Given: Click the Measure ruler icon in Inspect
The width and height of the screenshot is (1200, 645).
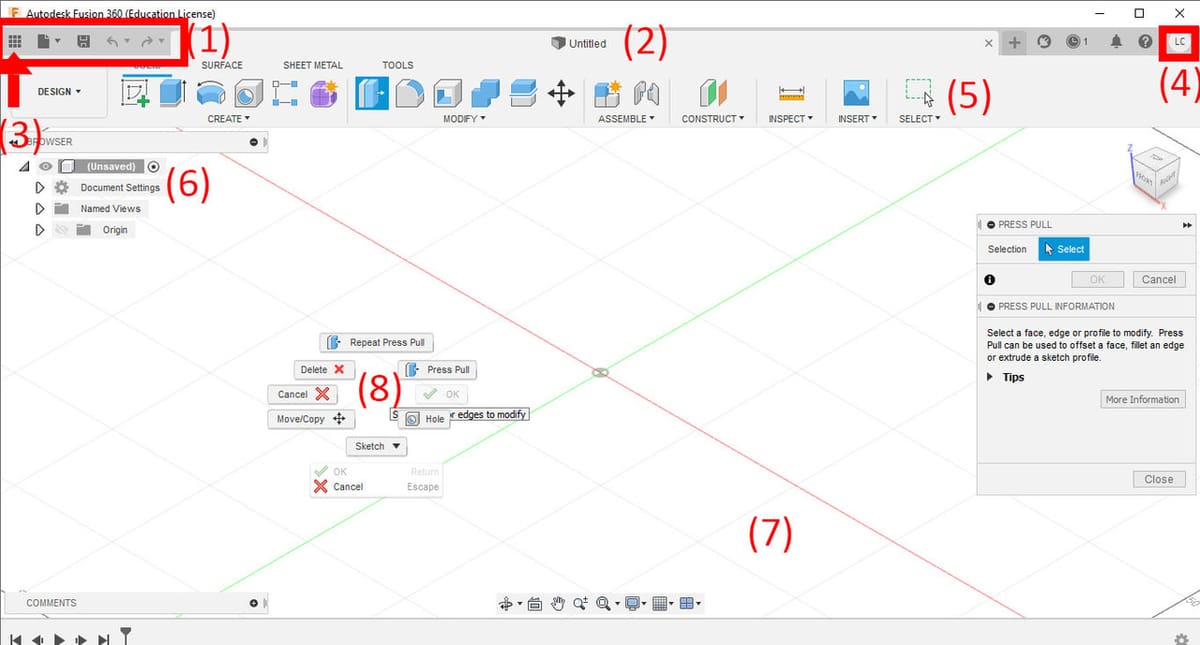Looking at the screenshot, I should pyautogui.click(x=792, y=94).
